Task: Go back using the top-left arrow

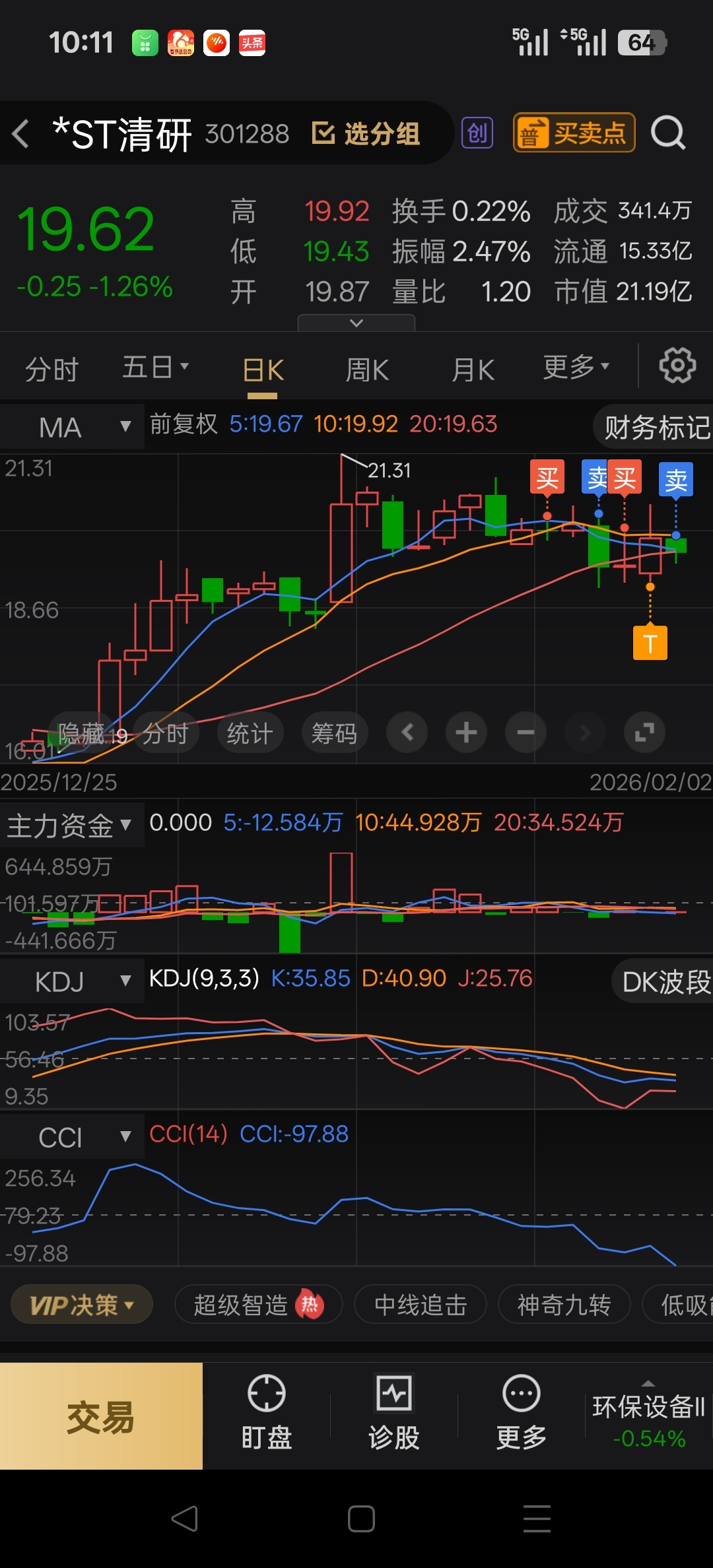Action: point(21,133)
